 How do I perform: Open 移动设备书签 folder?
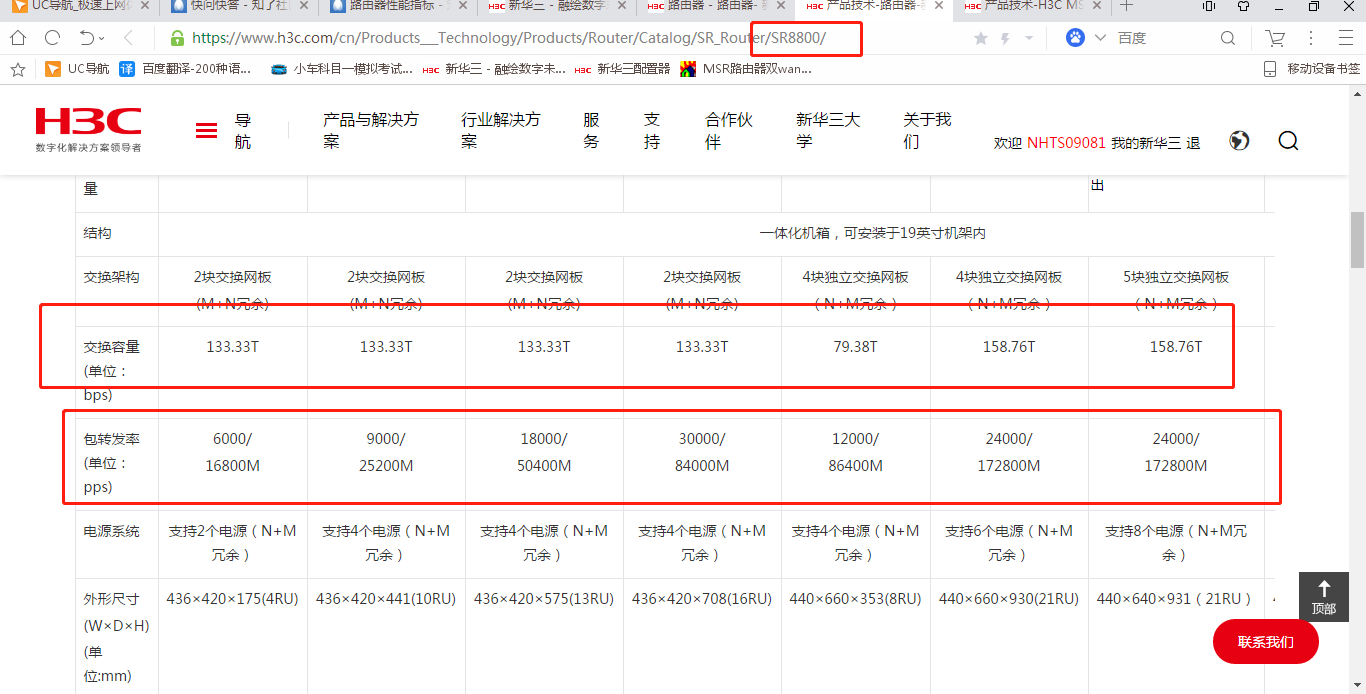pos(1311,69)
